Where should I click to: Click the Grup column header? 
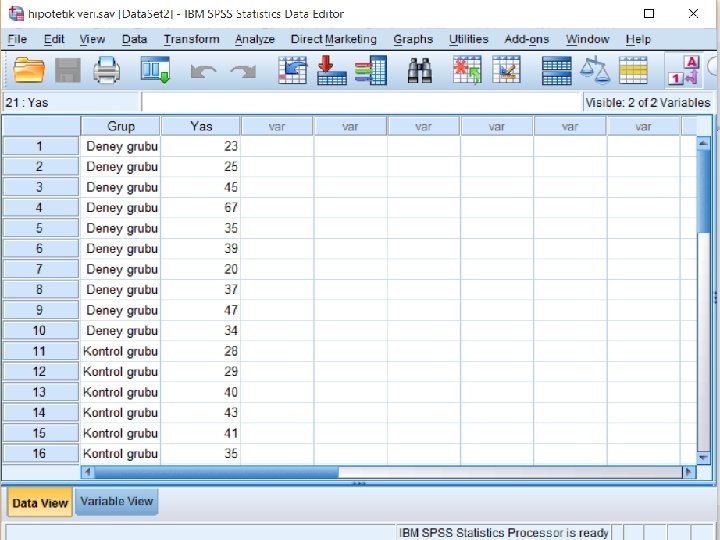point(121,126)
